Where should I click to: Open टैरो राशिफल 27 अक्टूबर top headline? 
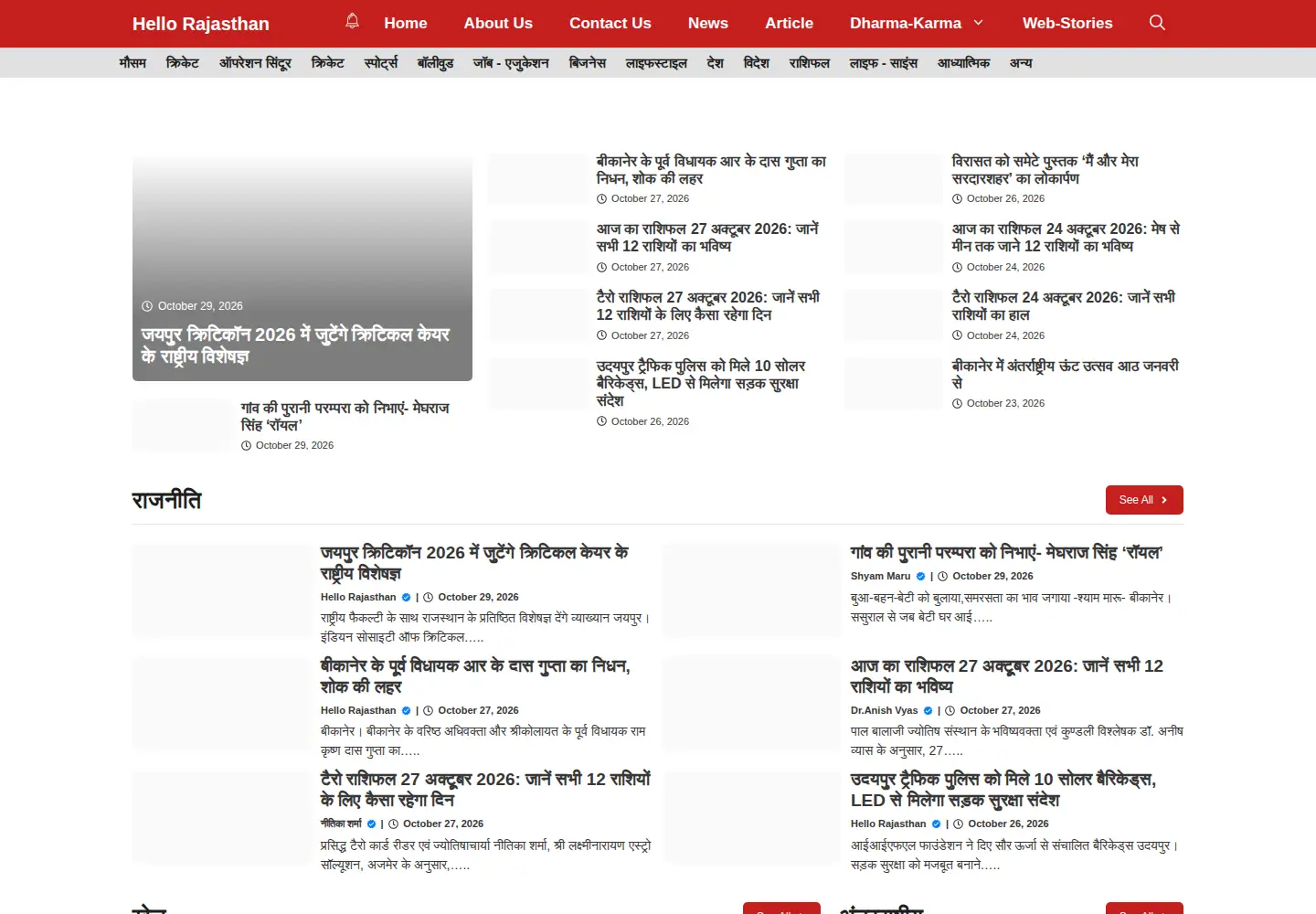click(x=708, y=306)
